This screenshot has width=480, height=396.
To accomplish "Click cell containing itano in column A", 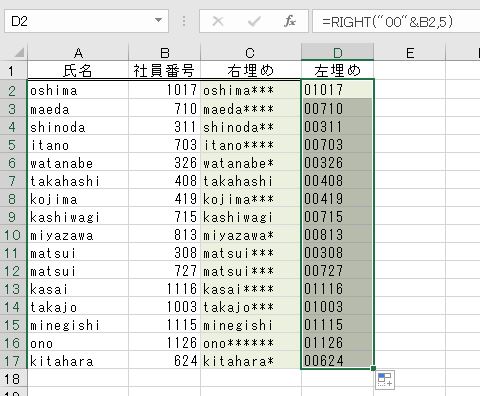I will pos(78,144).
